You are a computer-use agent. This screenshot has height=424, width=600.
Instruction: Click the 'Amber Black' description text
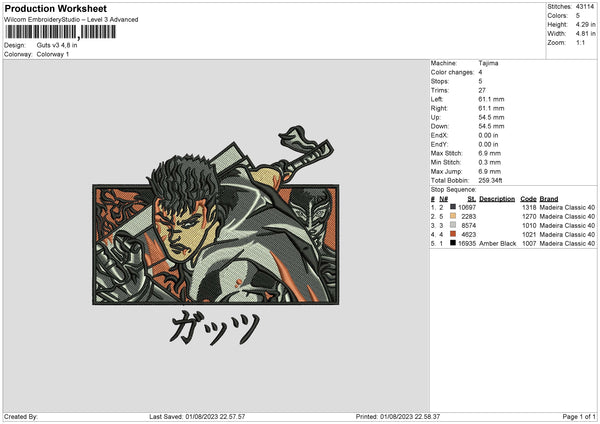(497, 244)
